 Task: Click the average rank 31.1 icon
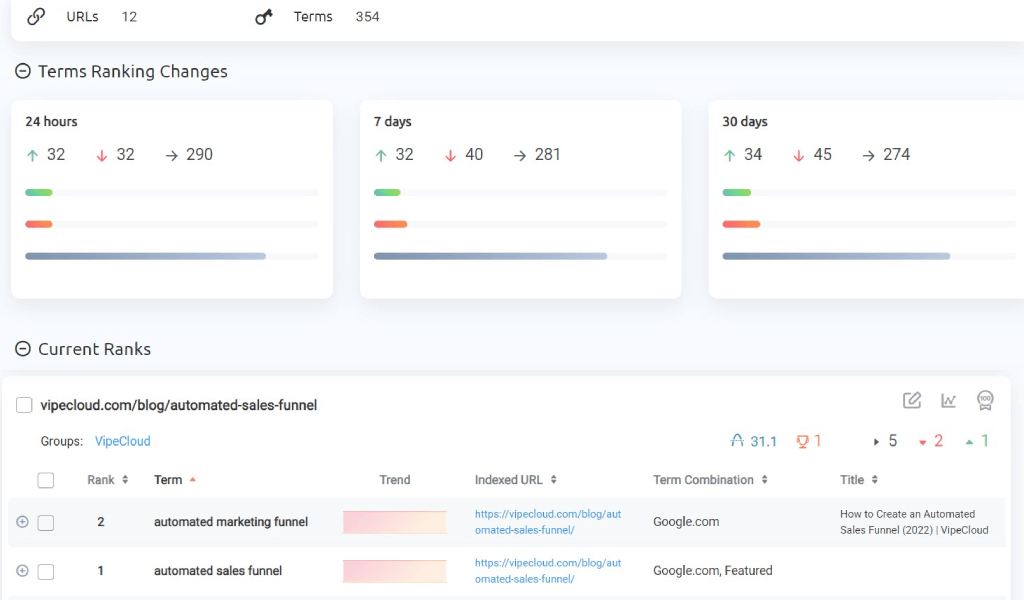click(x=737, y=441)
